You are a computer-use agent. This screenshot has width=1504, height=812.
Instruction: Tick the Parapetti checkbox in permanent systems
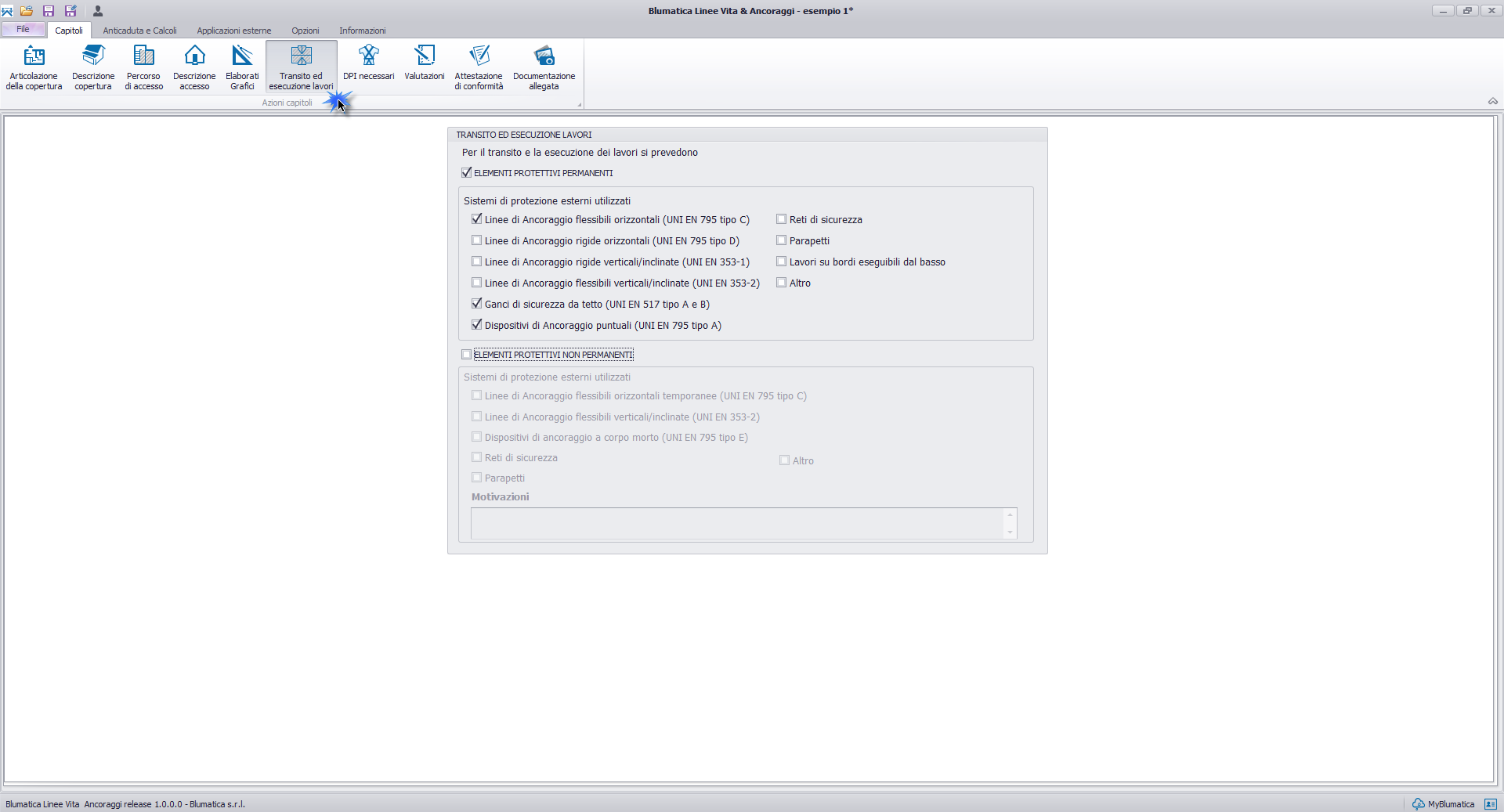(782, 240)
